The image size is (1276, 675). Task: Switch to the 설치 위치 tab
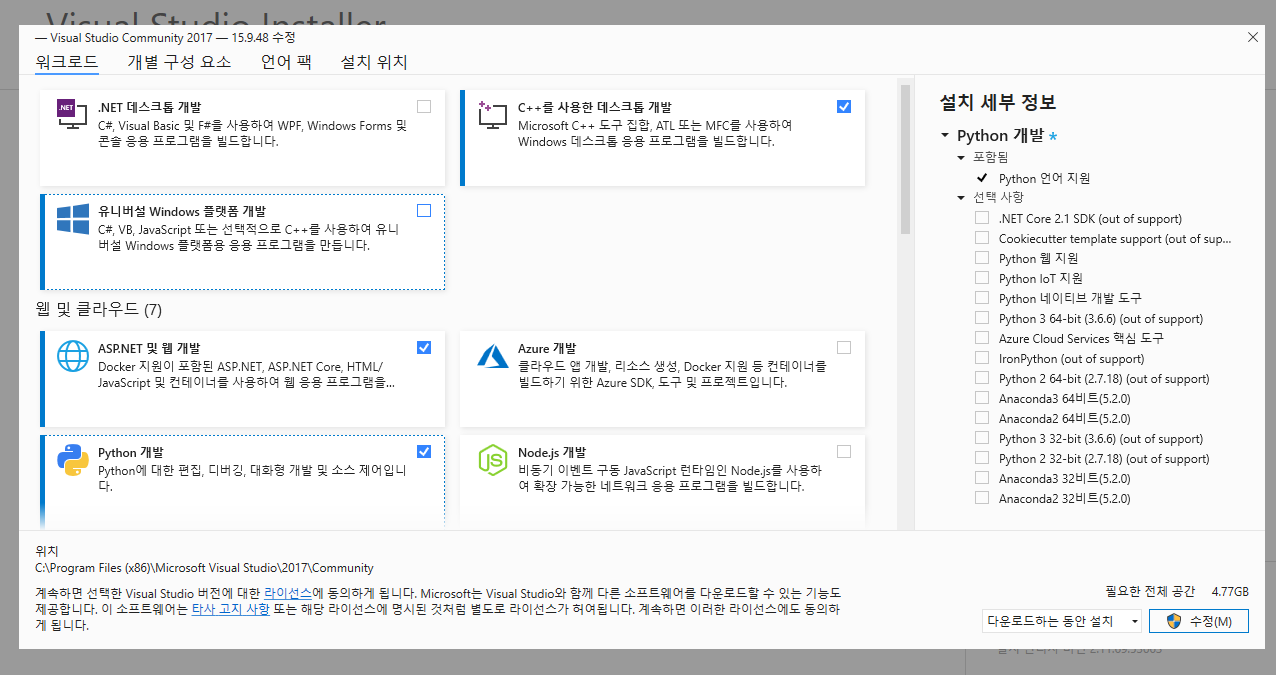(374, 62)
